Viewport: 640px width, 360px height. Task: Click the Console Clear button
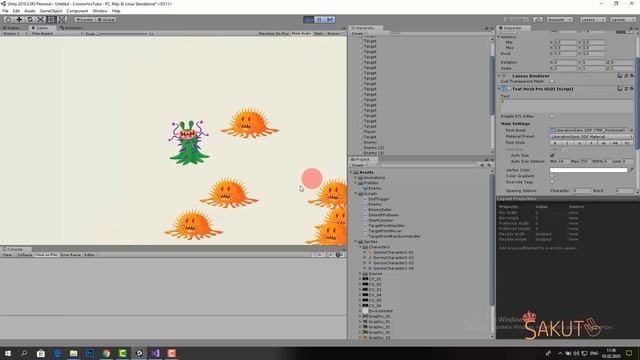click(7, 255)
